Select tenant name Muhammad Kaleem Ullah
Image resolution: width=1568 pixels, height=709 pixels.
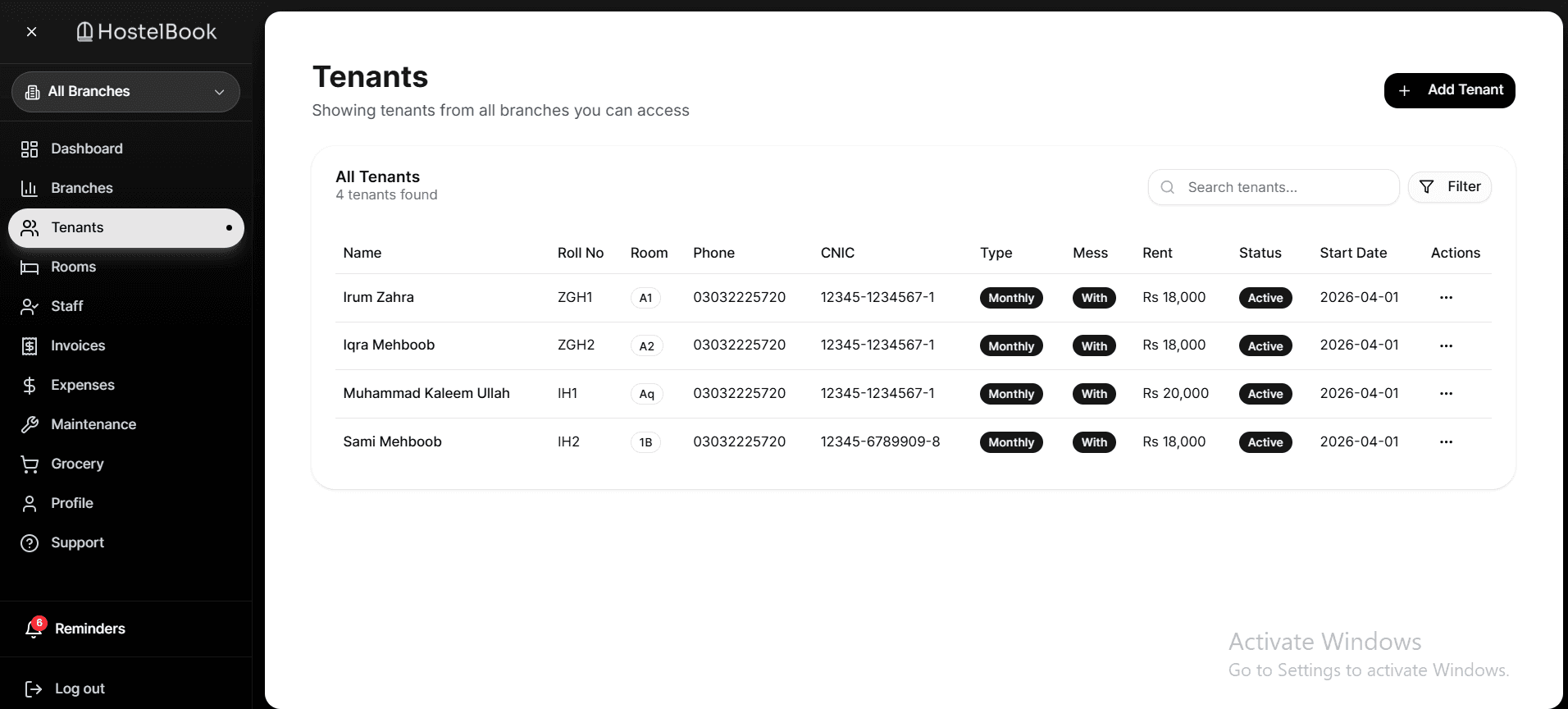426,393
